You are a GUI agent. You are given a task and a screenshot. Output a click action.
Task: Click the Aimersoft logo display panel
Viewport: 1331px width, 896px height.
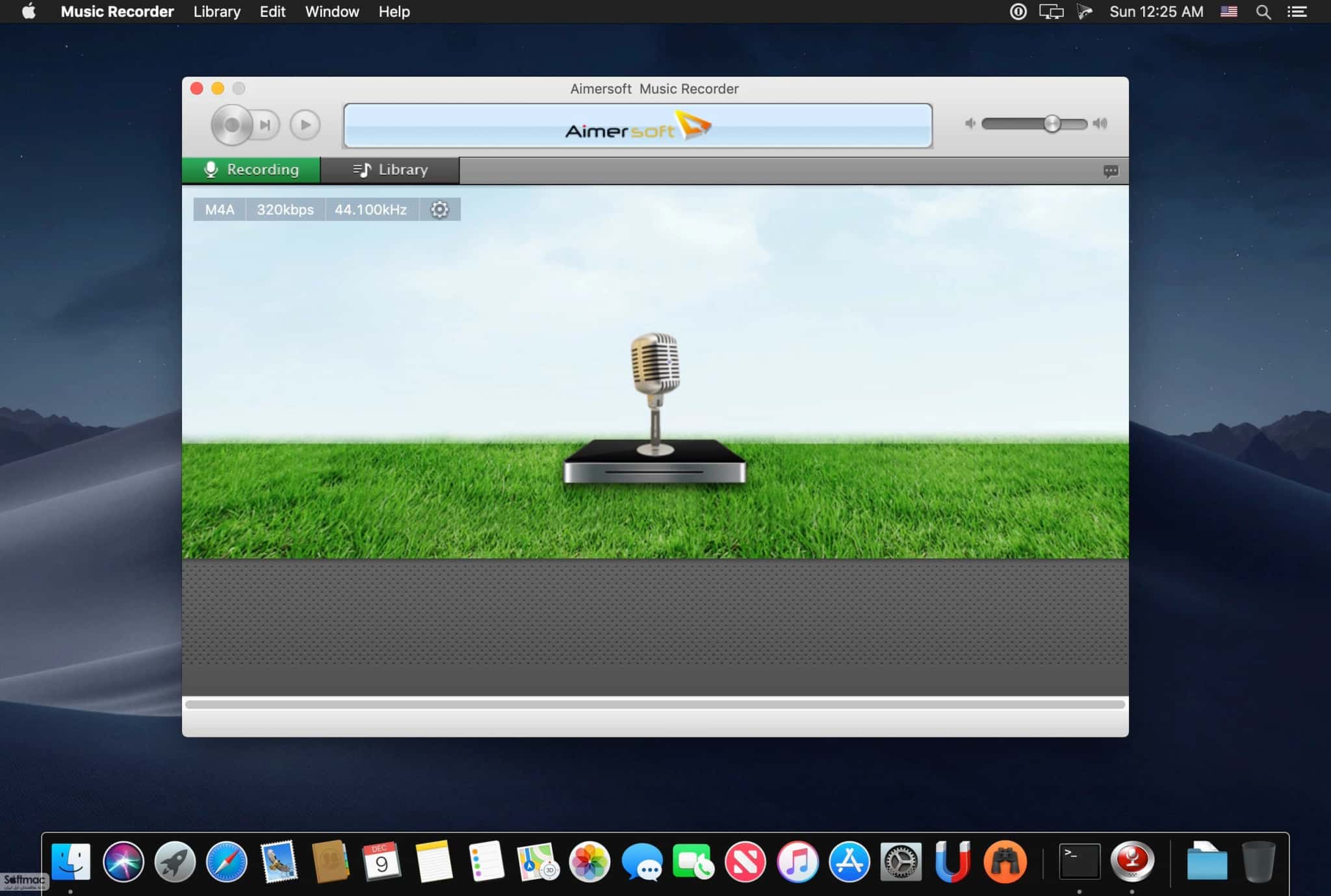638,125
